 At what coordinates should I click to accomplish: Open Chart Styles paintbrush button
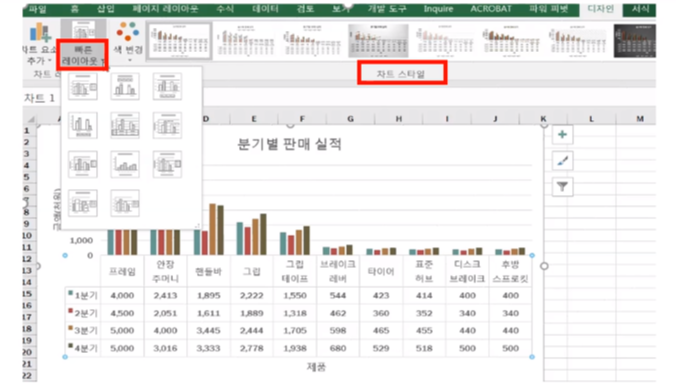[562, 161]
